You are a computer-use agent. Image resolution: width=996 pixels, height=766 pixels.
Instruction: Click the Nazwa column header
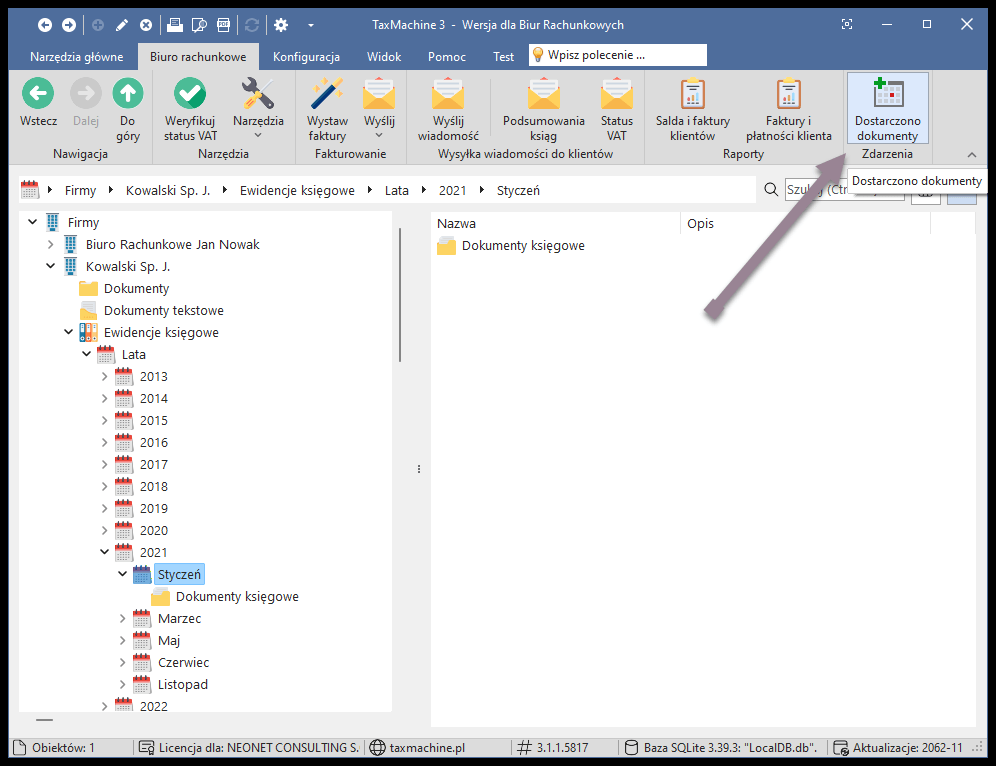coord(555,223)
